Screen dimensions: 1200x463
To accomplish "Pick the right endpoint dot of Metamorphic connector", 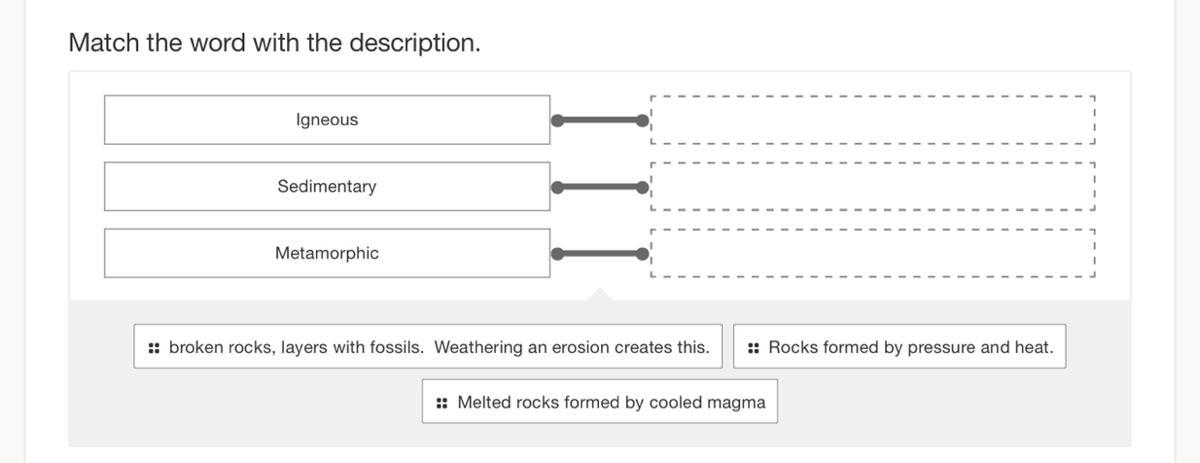I will [643, 254].
